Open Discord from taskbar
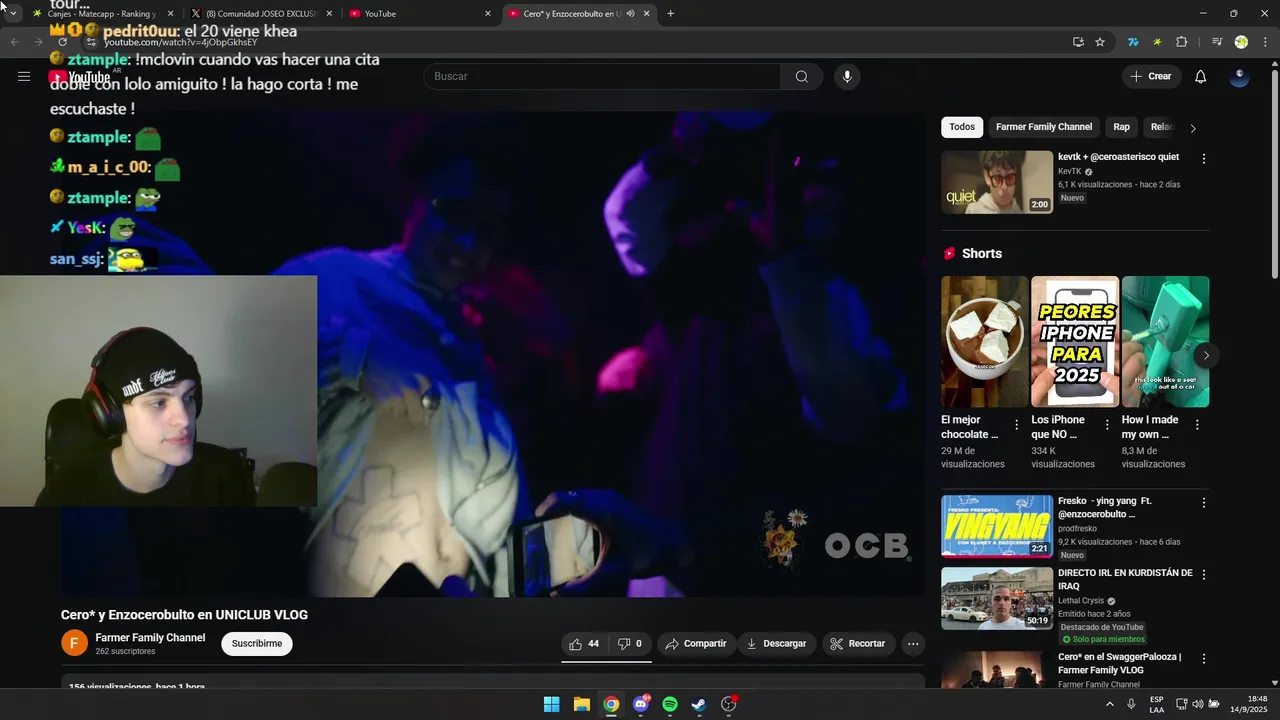The height and width of the screenshot is (720, 1280). click(x=641, y=704)
